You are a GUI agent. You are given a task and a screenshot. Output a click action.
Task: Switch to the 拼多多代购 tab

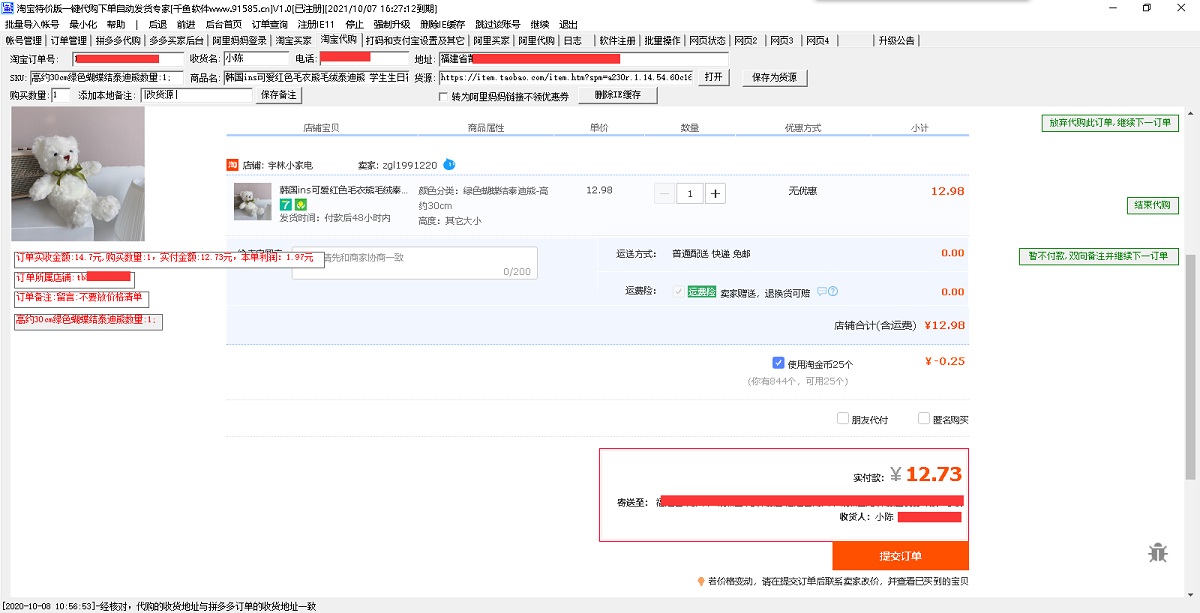(118, 41)
